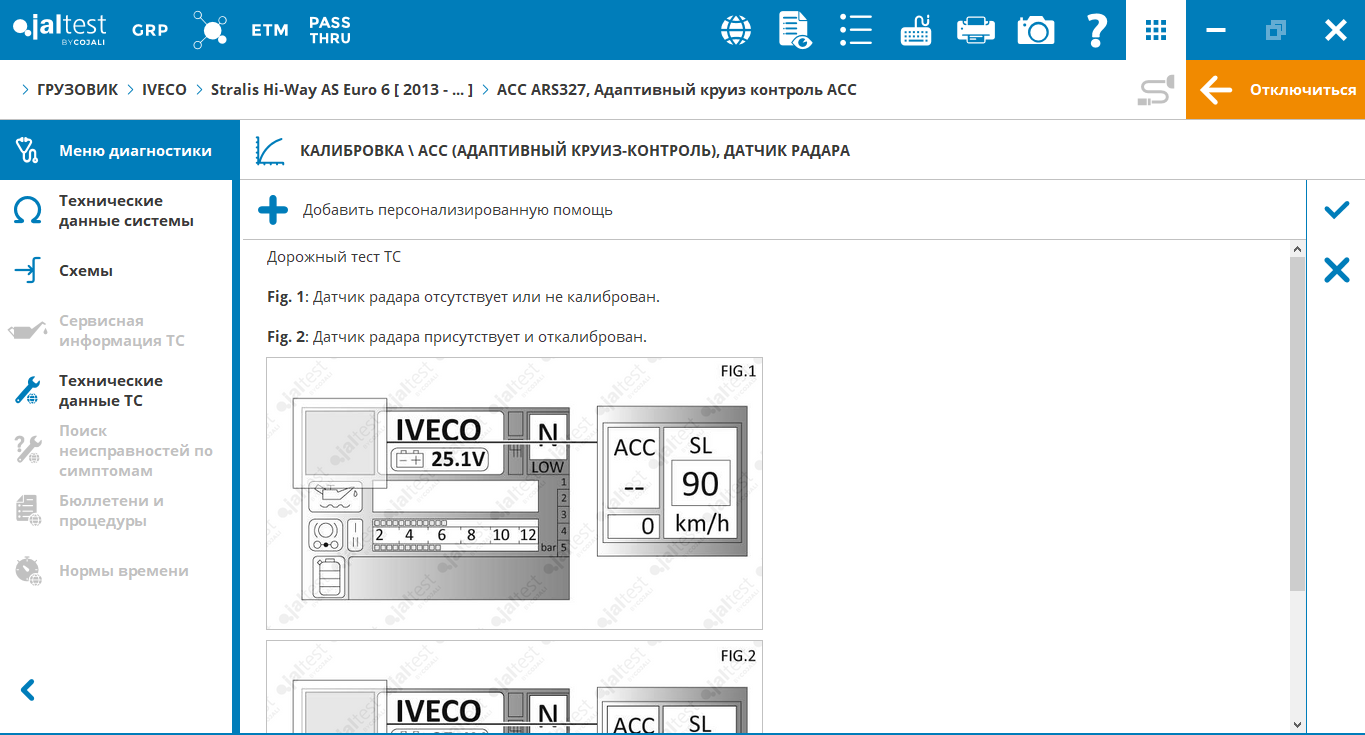
Task: Take a screenshot with camera icon
Action: (1036, 30)
